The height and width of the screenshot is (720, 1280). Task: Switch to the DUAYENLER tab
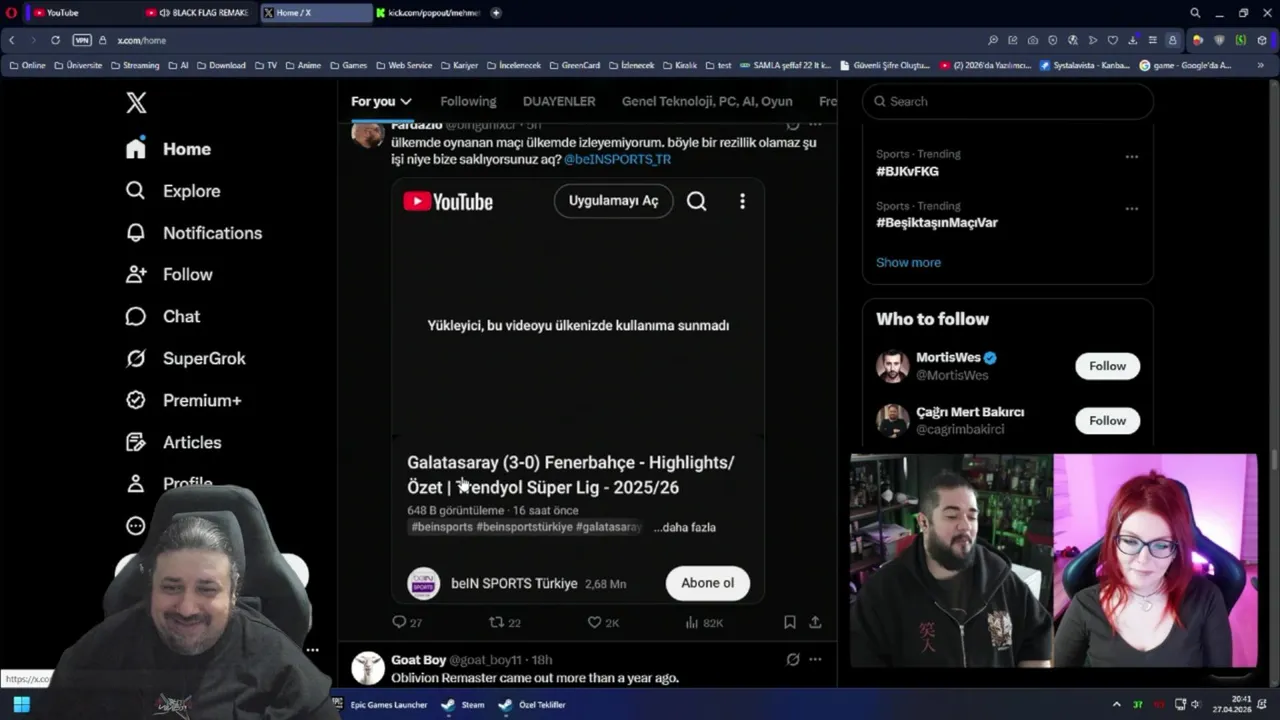[559, 101]
